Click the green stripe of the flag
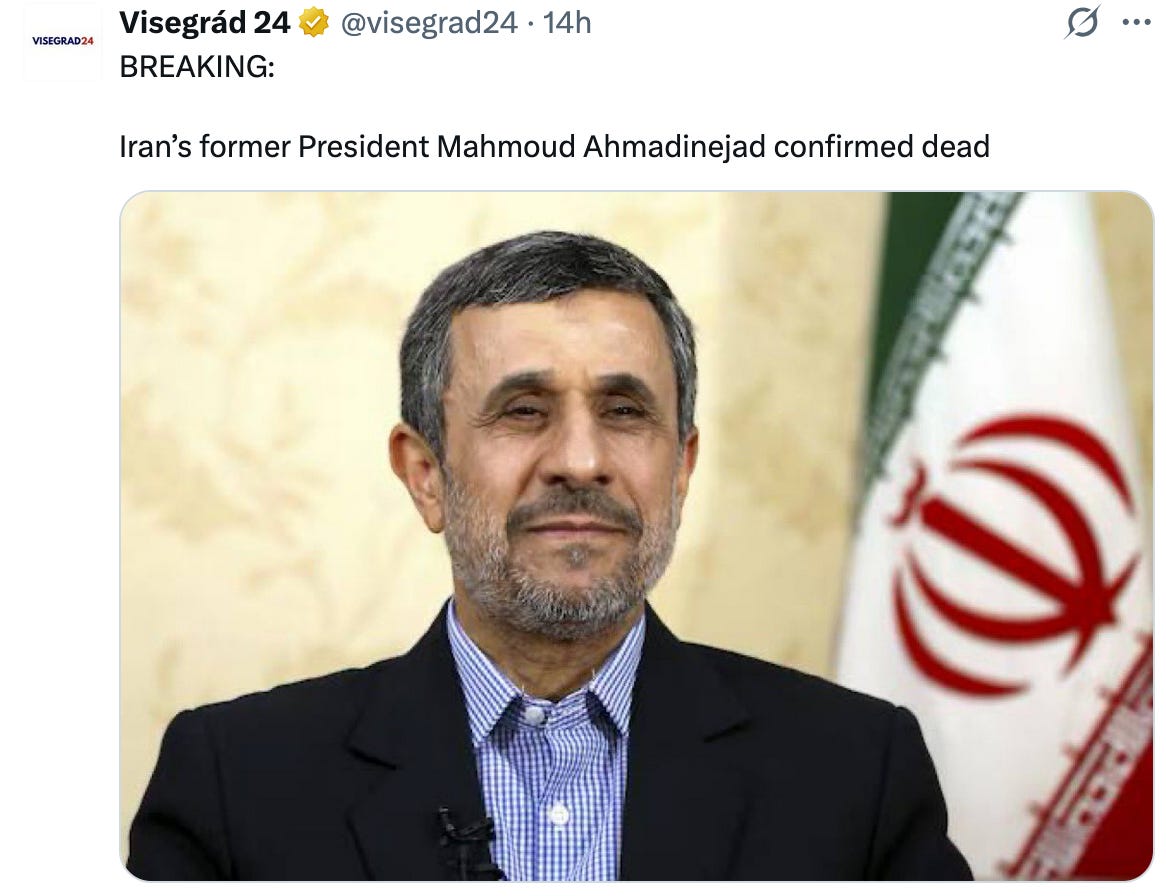 pos(915,297)
